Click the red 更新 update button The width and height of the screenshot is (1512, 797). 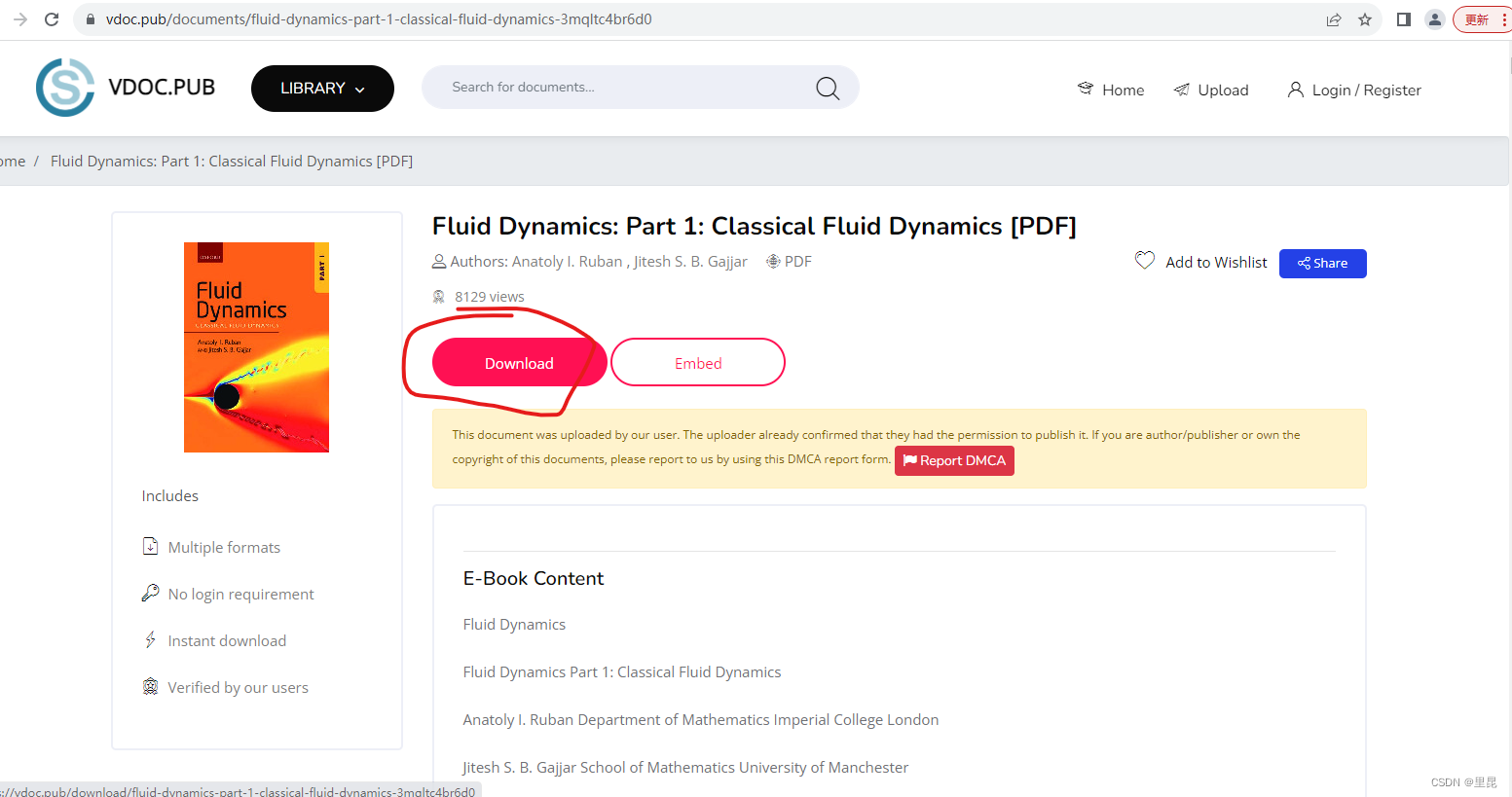click(x=1476, y=18)
